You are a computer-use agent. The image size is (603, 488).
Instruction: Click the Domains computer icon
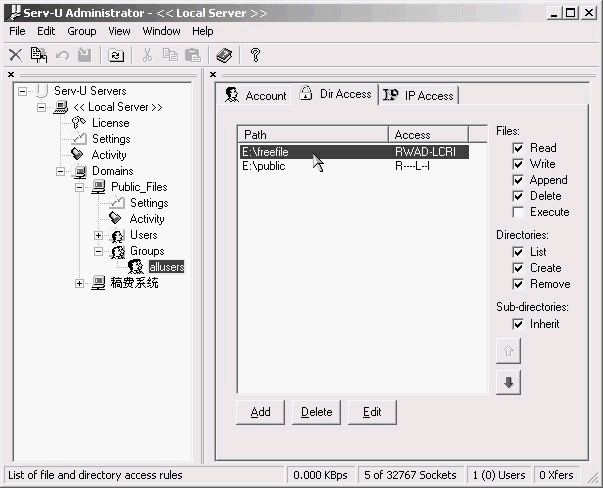80,171
